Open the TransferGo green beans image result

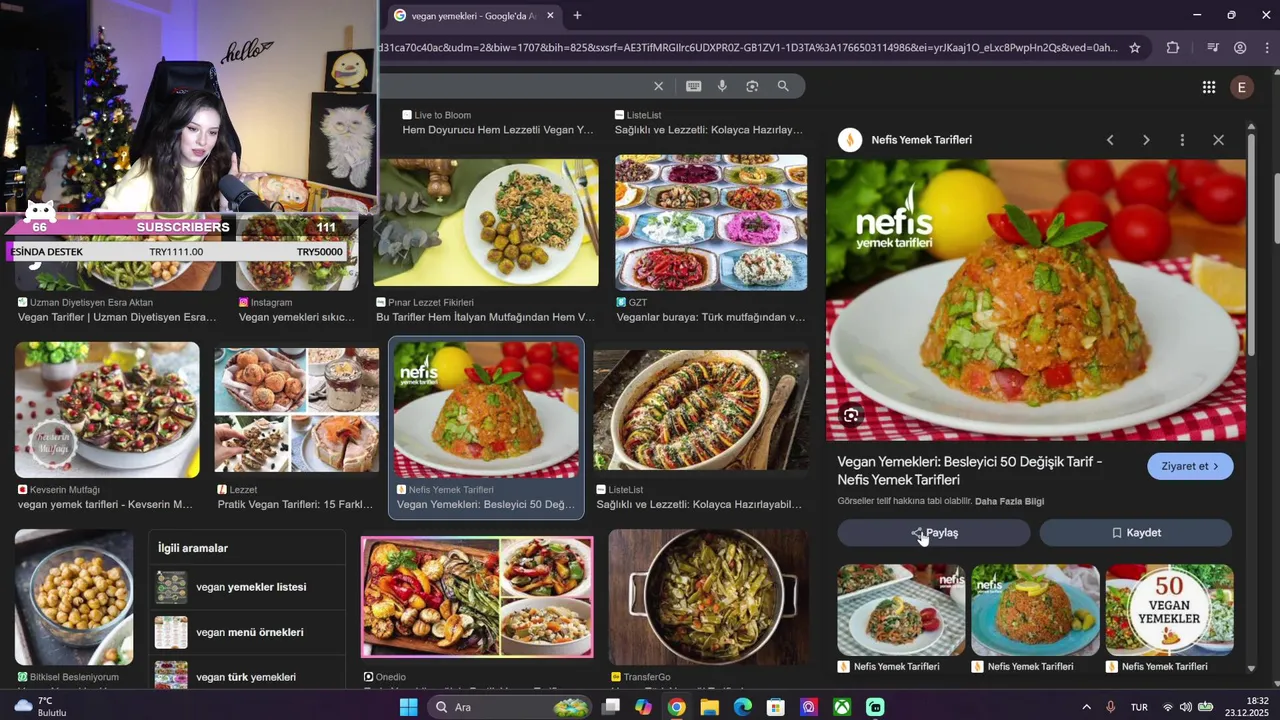click(709, 597)
